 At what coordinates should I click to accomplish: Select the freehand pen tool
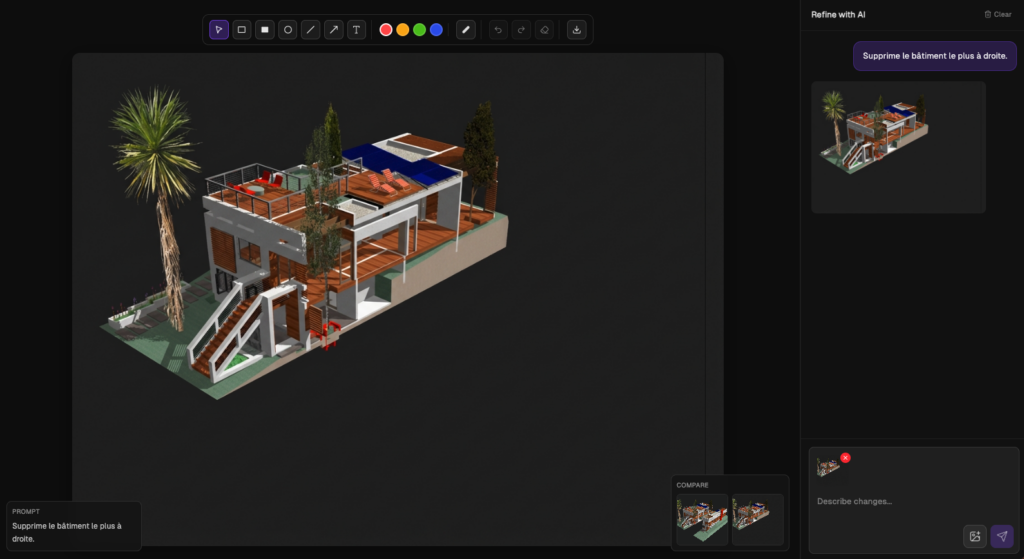(x=466, y=30)
